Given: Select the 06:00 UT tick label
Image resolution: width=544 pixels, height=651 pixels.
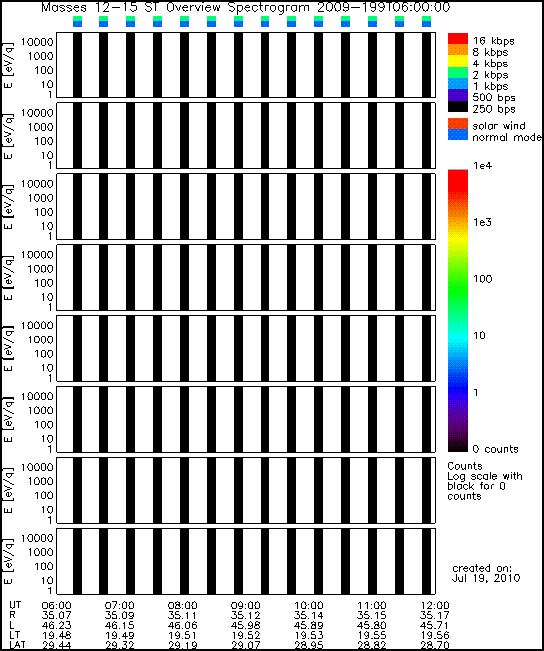Looking at the screenshot, I should pyautogui.click(x=56, y=606).
